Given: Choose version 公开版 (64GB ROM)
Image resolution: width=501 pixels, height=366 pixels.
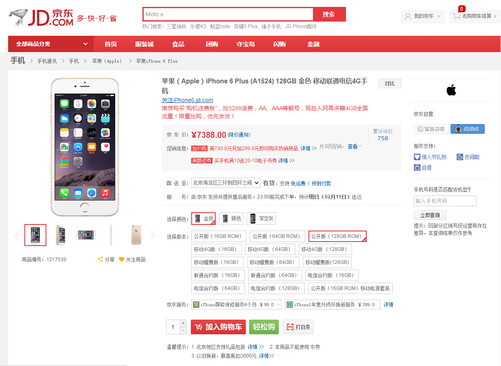Looking at the screenshot, I should [x=277, y=236].
